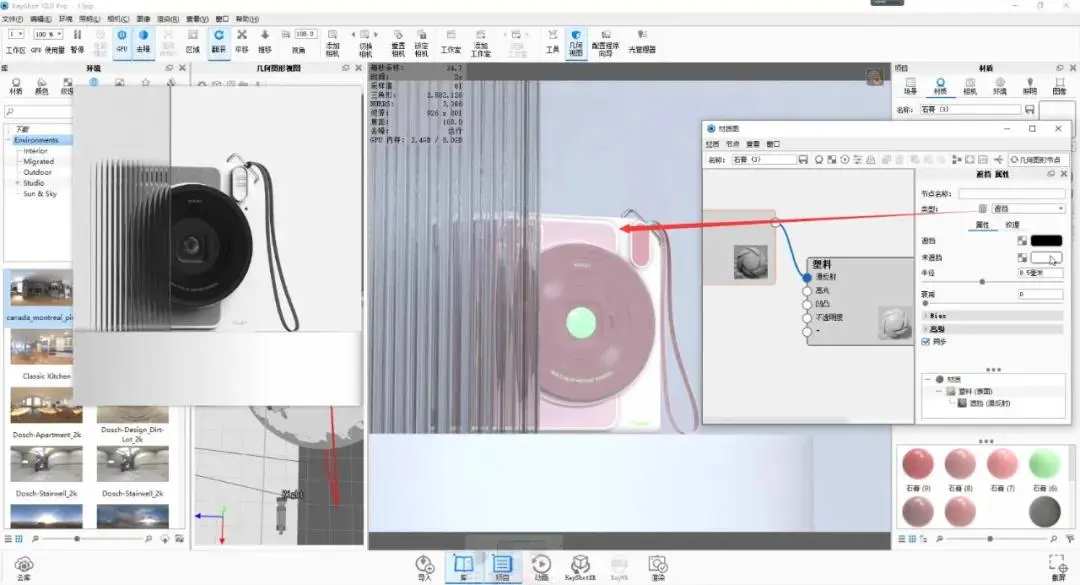This screenshot has width=1080, height=585.
Task: Open the 节点 Nodes menu in material graph
Action: click(x=732, y=144)
